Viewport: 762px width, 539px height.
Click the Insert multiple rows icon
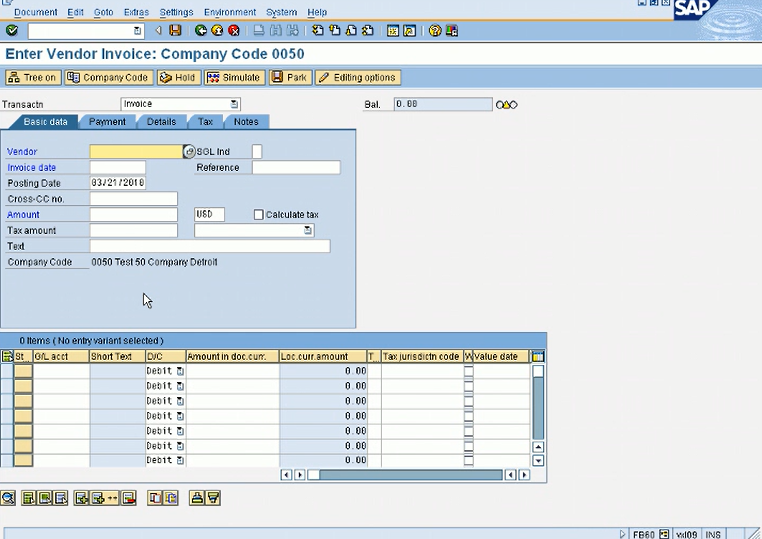click(104, 498)
